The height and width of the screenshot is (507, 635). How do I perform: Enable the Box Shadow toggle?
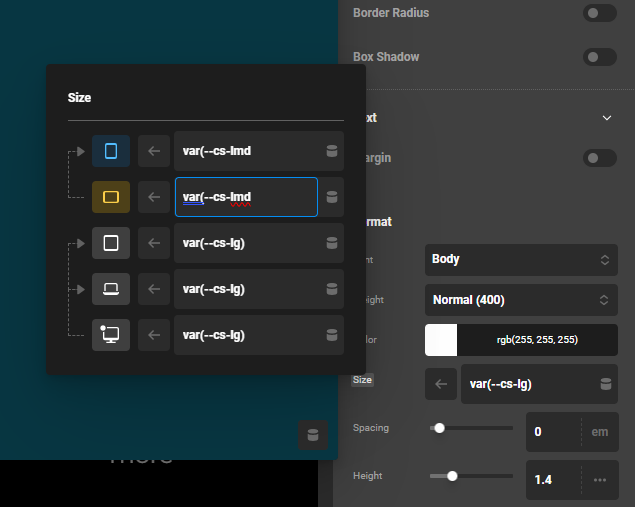[x=600, y=57]
